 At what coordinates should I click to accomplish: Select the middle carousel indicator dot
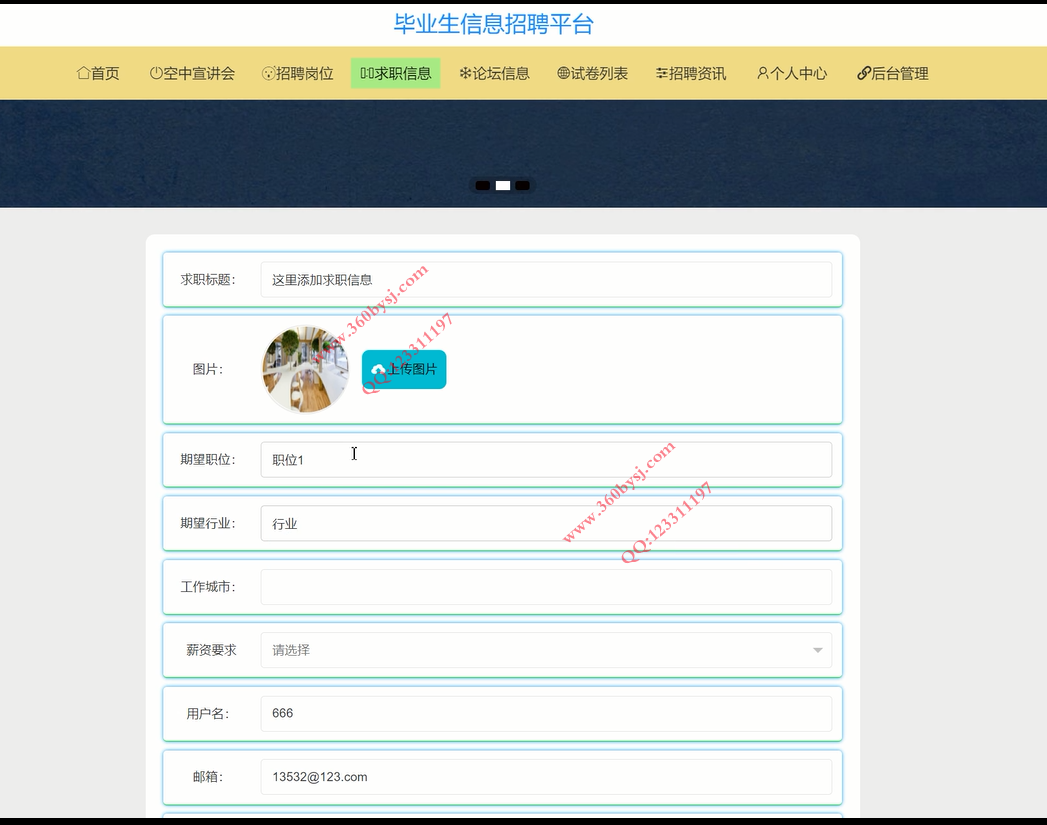point(503,186)
